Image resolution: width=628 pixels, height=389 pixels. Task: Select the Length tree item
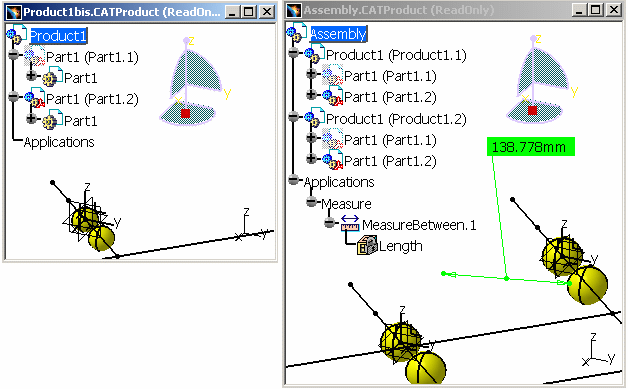tap(401, 246)
